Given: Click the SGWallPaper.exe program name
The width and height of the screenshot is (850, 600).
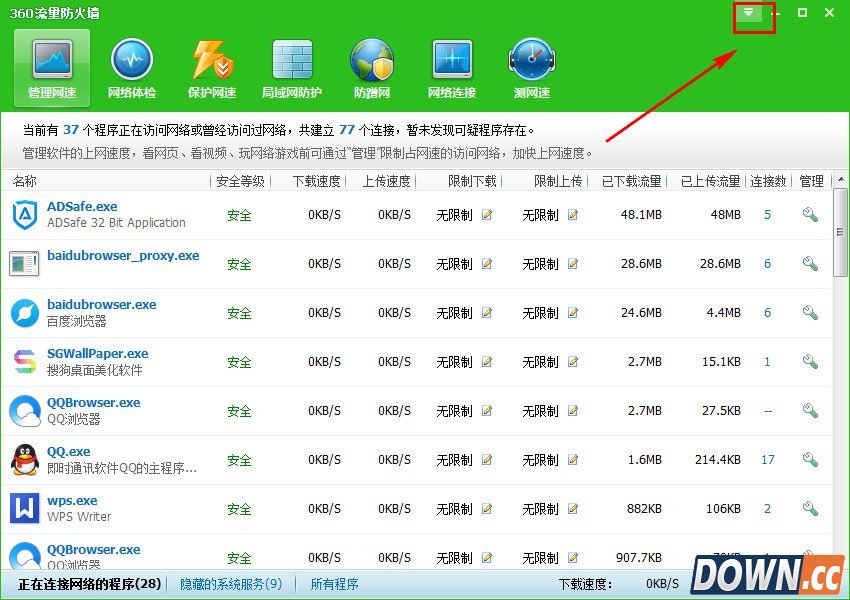Looking at the screenshot, I should [97, 354].
